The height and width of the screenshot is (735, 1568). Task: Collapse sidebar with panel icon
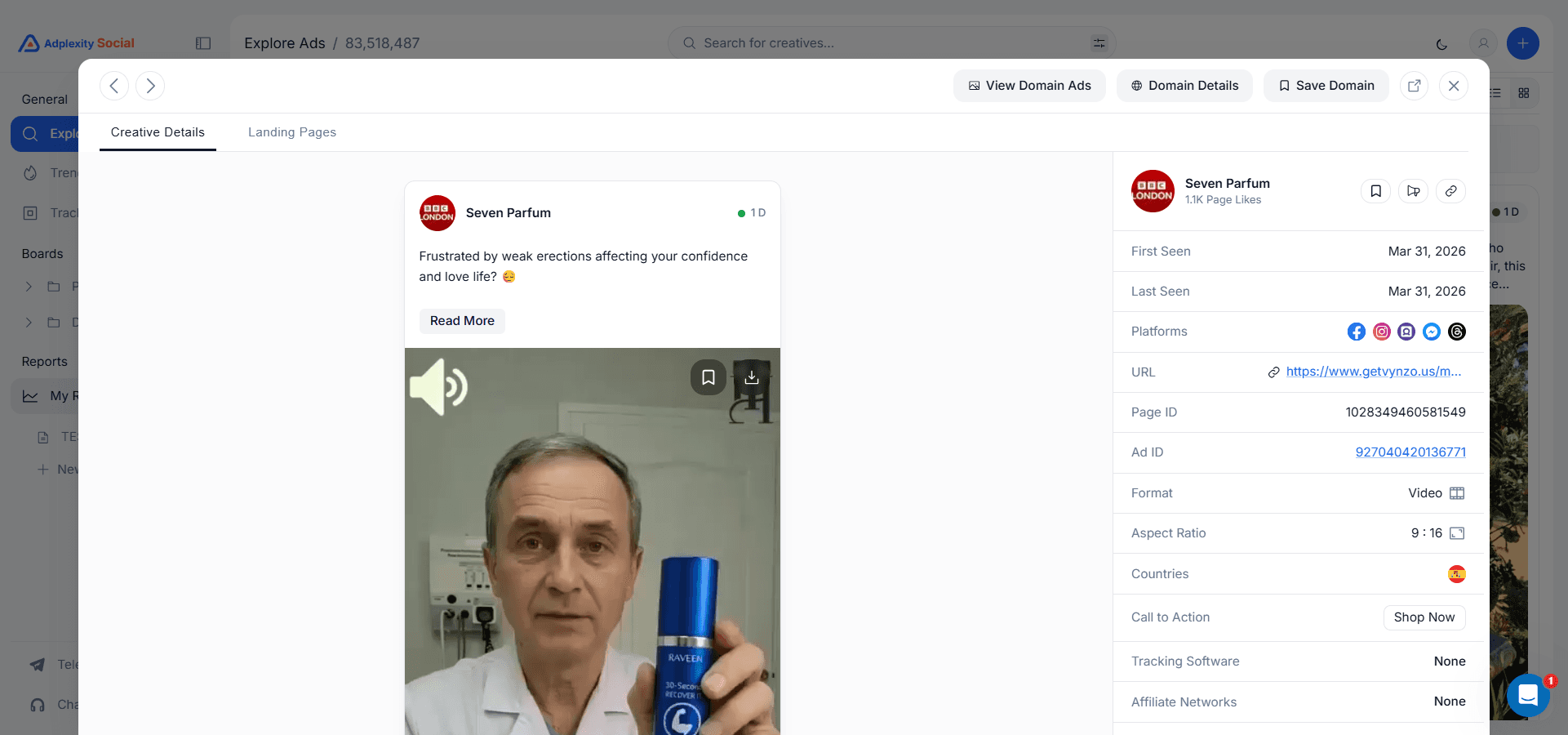(203, 43)
